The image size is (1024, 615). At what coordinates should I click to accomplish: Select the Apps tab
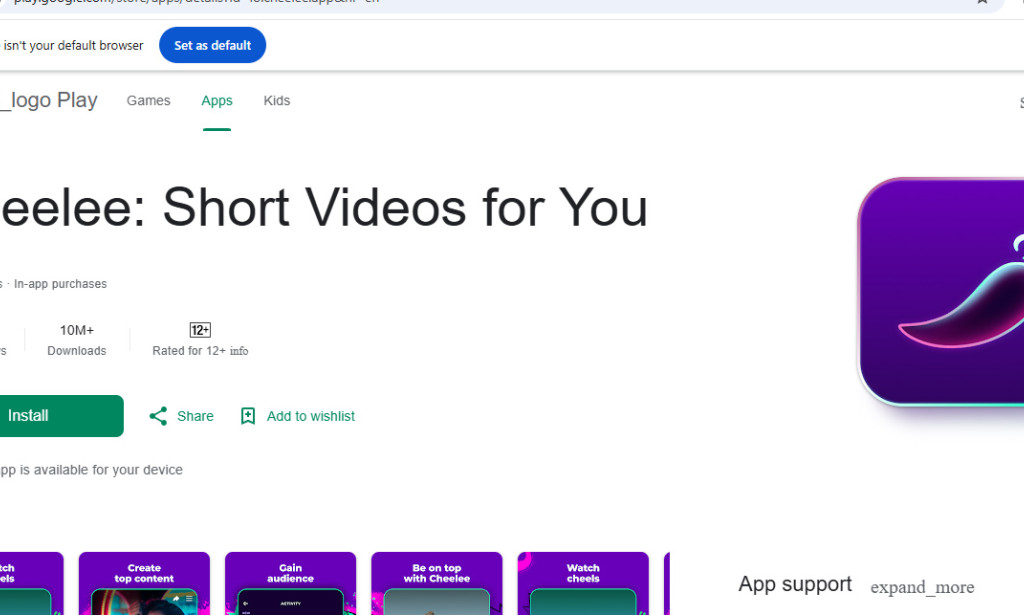pos(217,100)
